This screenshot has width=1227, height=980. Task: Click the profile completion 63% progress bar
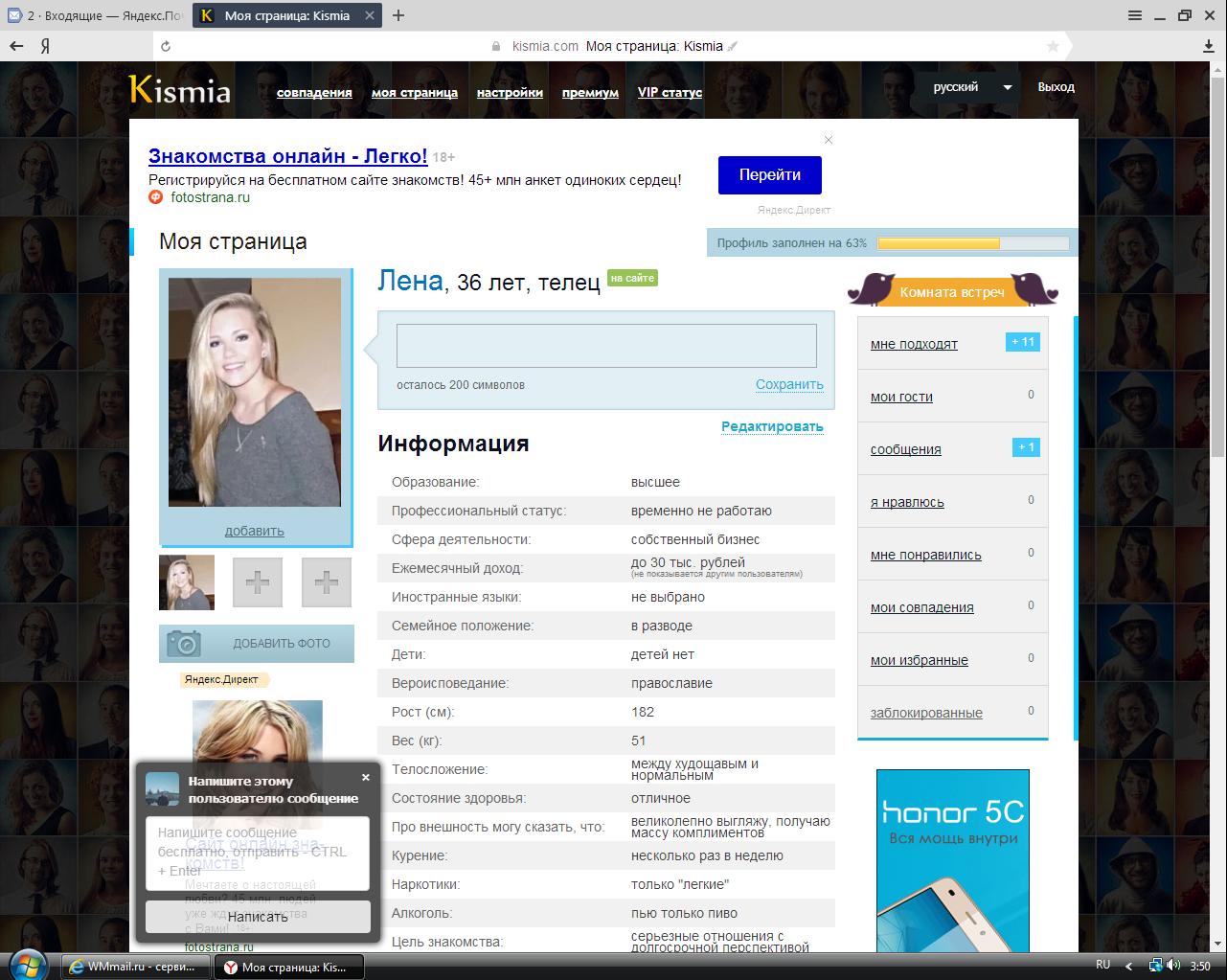[x=973, y=243]
